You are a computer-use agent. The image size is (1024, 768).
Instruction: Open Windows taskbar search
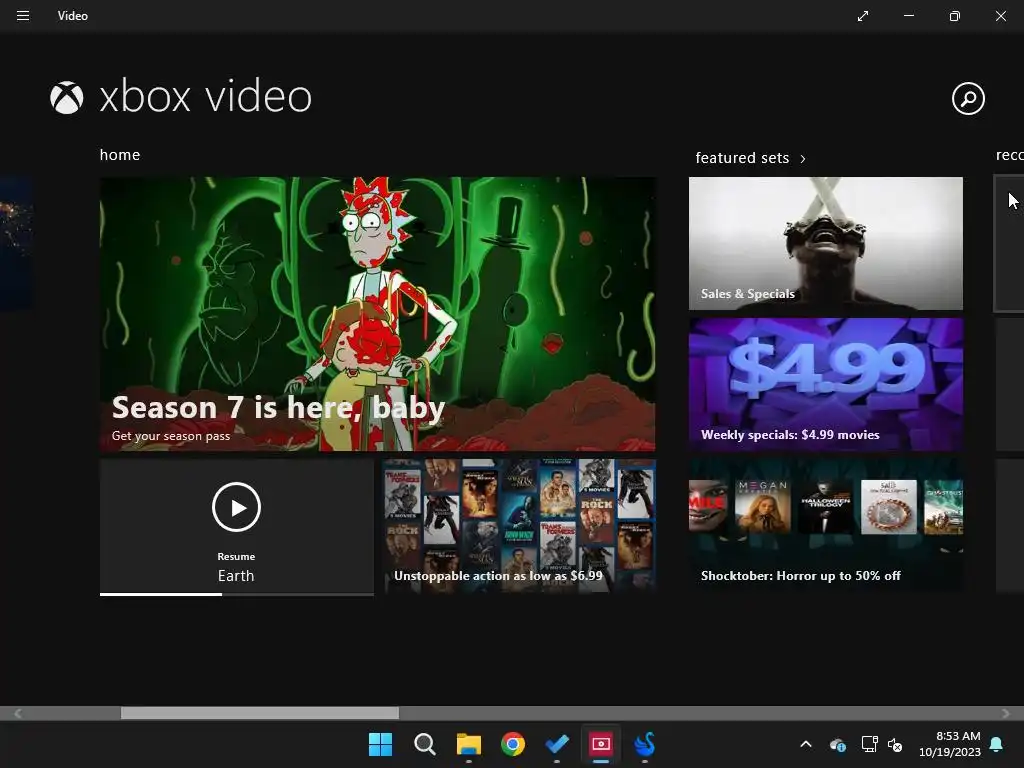pos(424,744)
